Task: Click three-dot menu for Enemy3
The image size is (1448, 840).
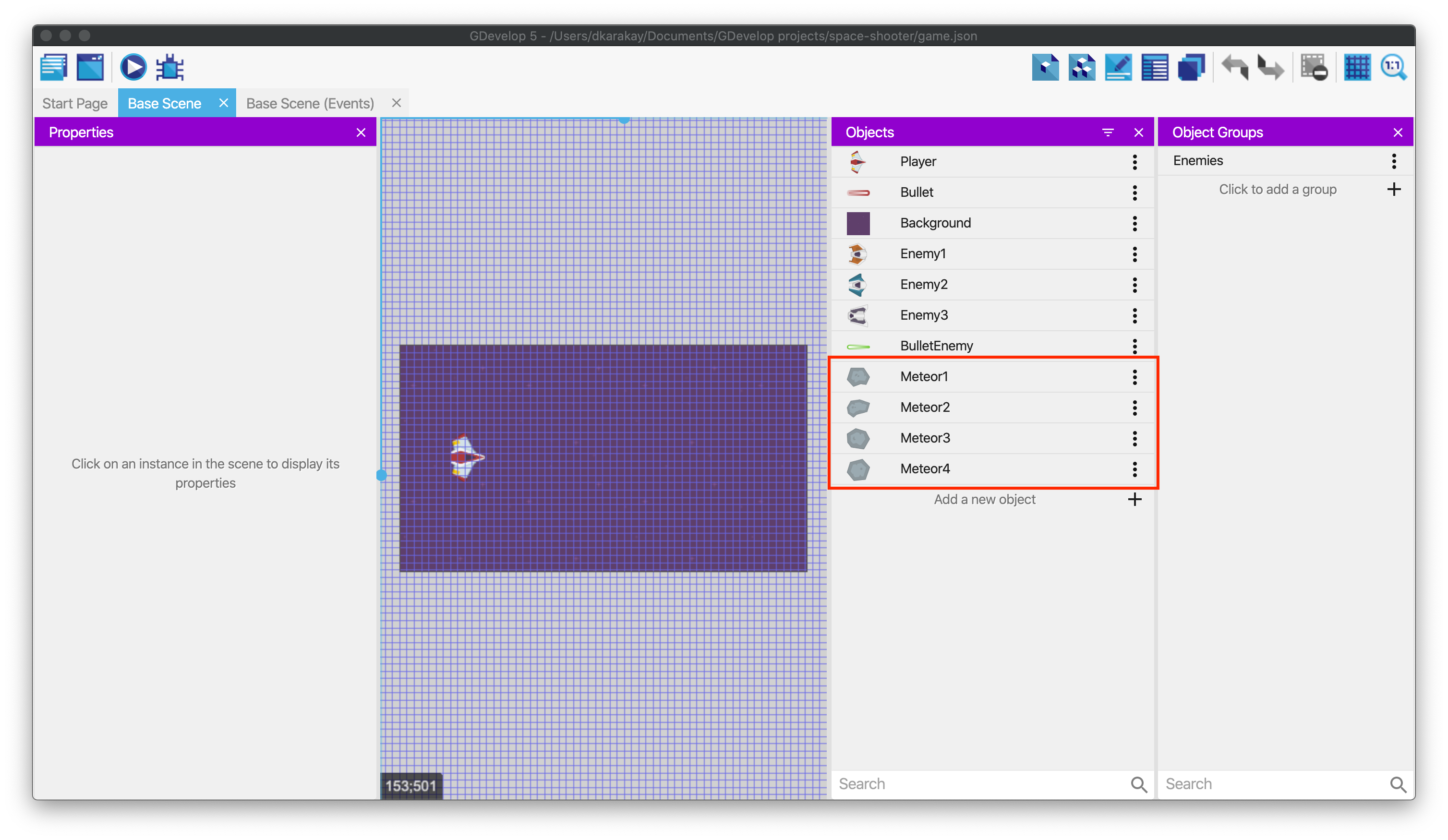Action: tap(1135, 314)
